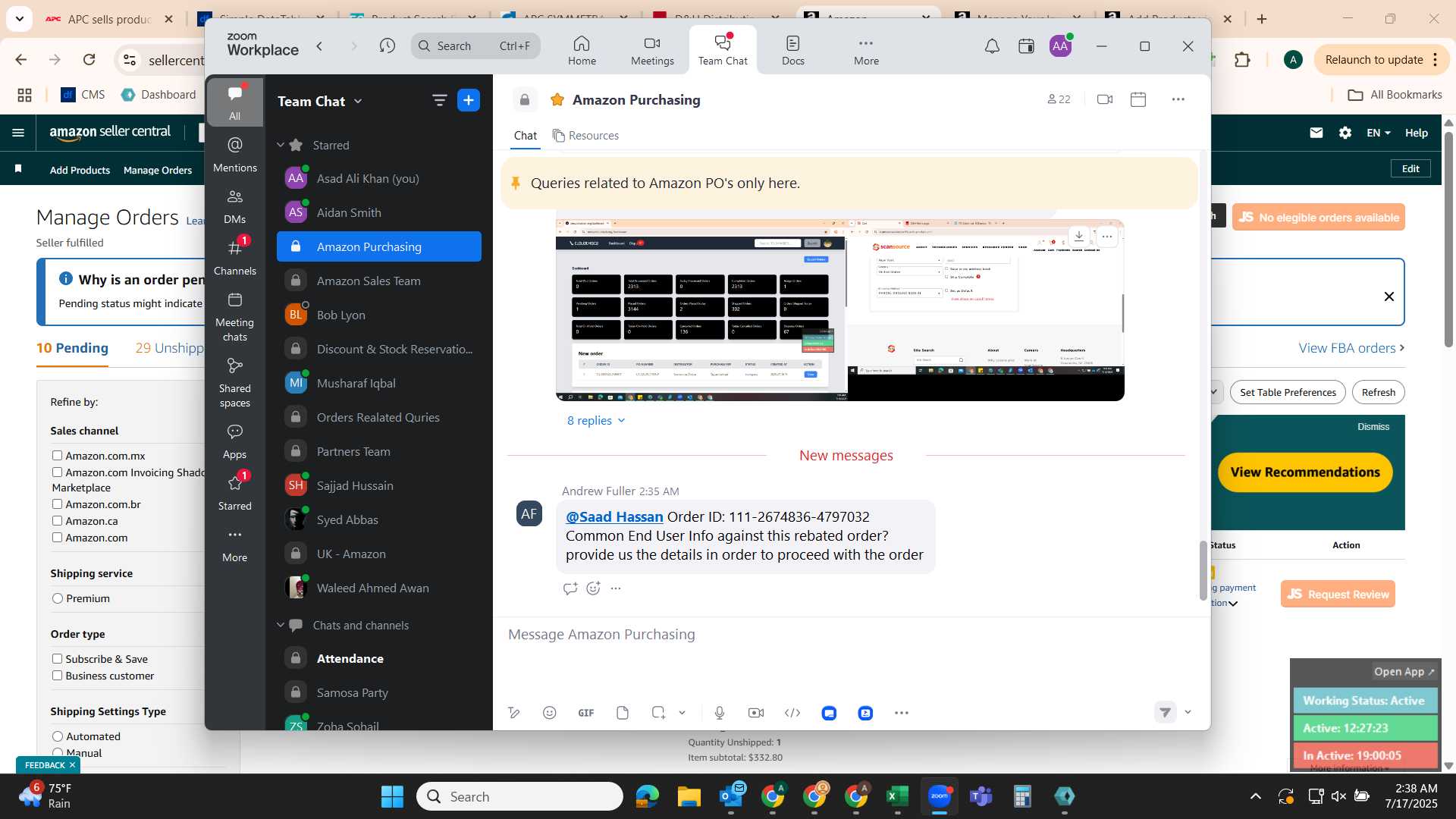Check the Amazon.com sales channel
The image size is (1456, 819).
57,538
